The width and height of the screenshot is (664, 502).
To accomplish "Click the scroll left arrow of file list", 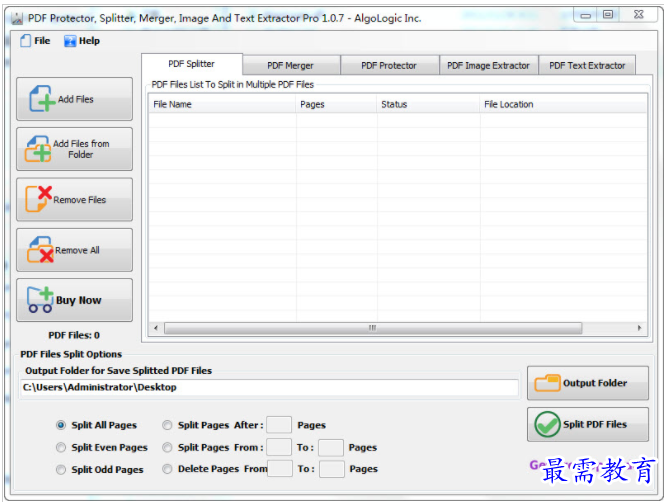I will click(156, 328).
